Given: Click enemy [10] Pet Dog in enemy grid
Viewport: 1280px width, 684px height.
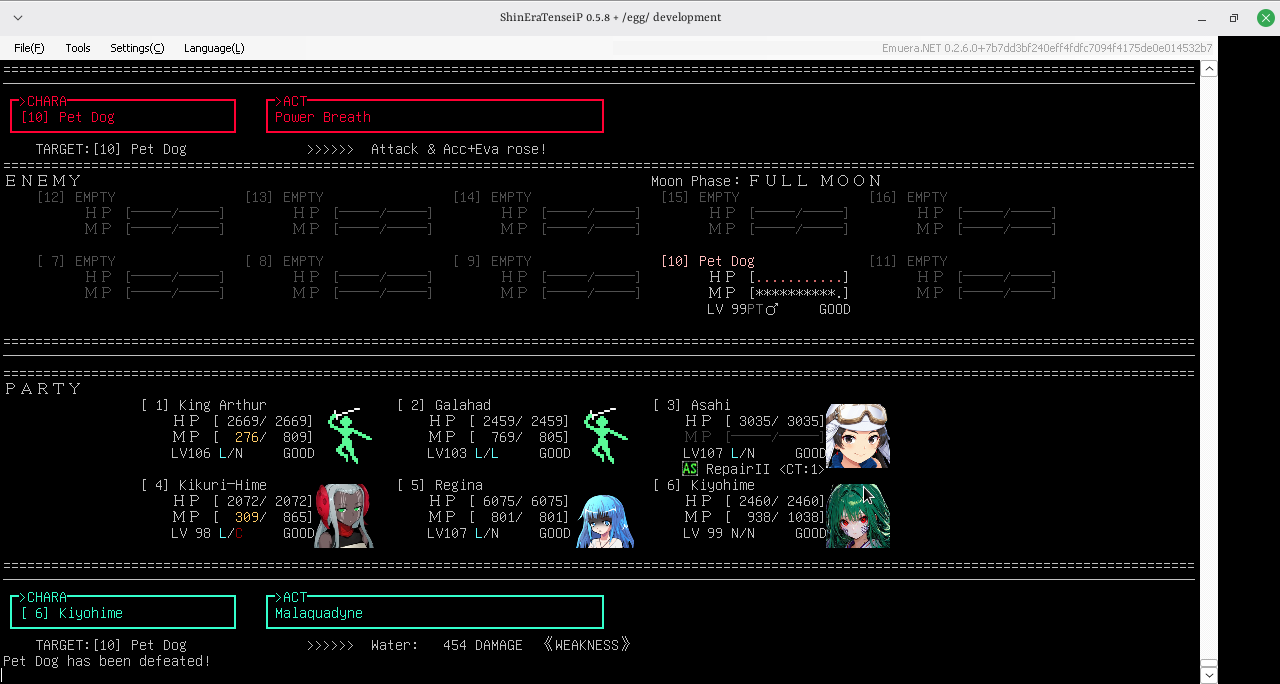Looking at the screenshot, I should coord(708,261).
